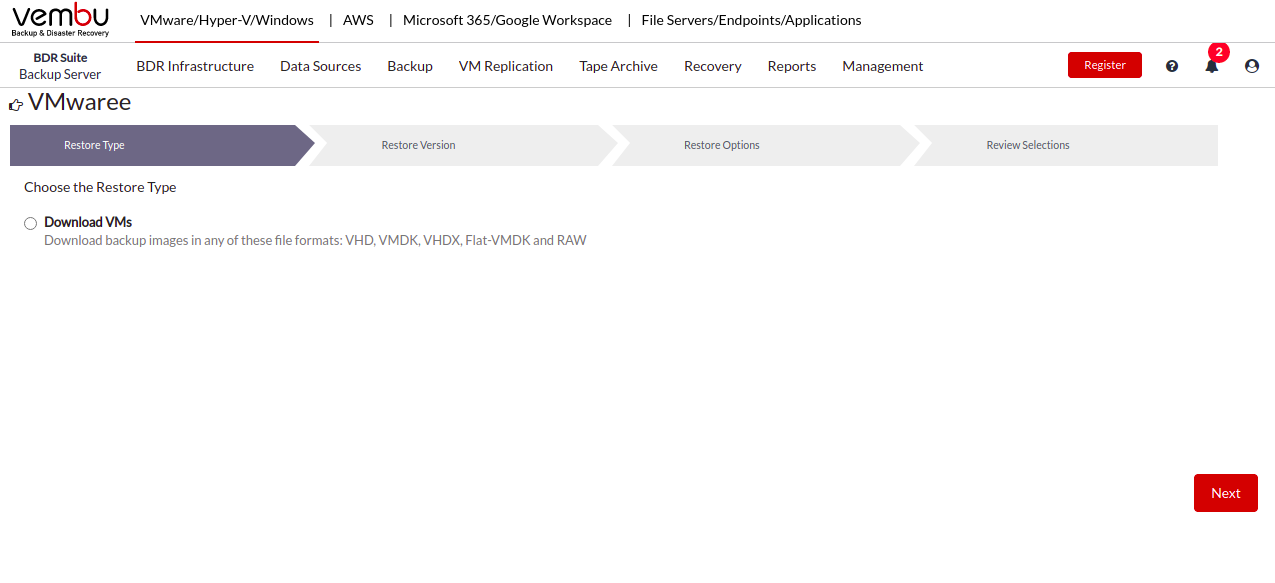Open the VM Replication menu
This screenshot has height=583, width=1275.
tap(506, 66)
